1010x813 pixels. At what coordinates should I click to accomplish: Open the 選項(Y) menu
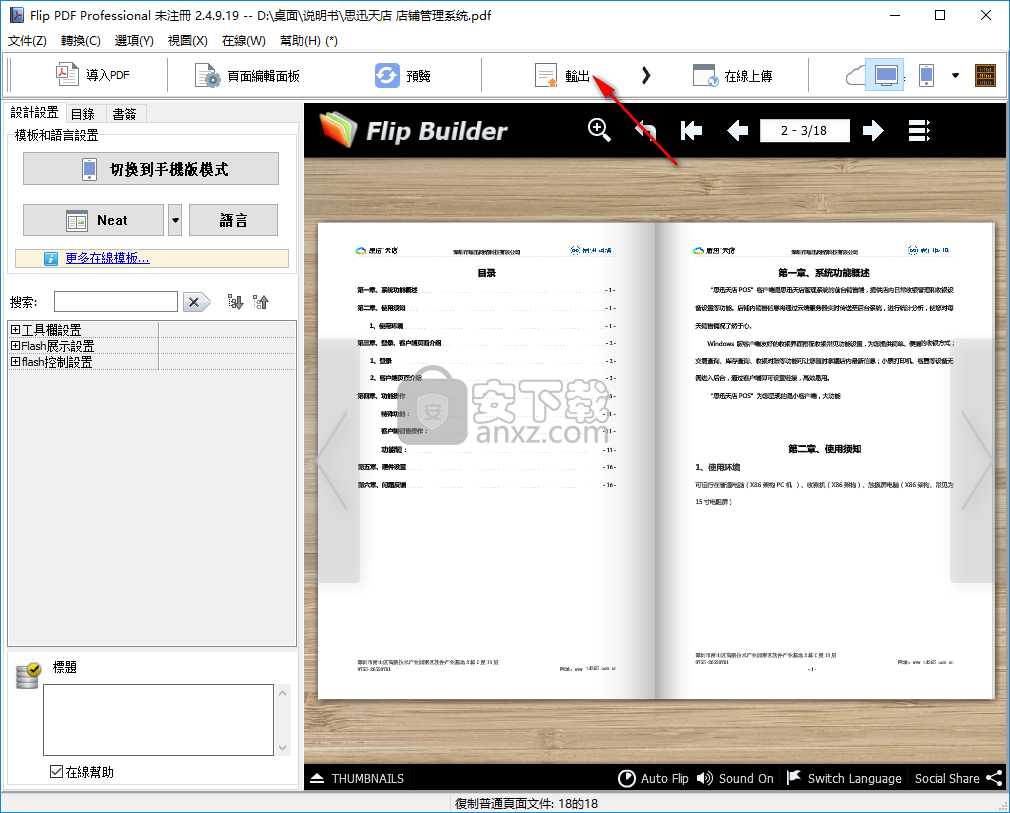[134, 41]
